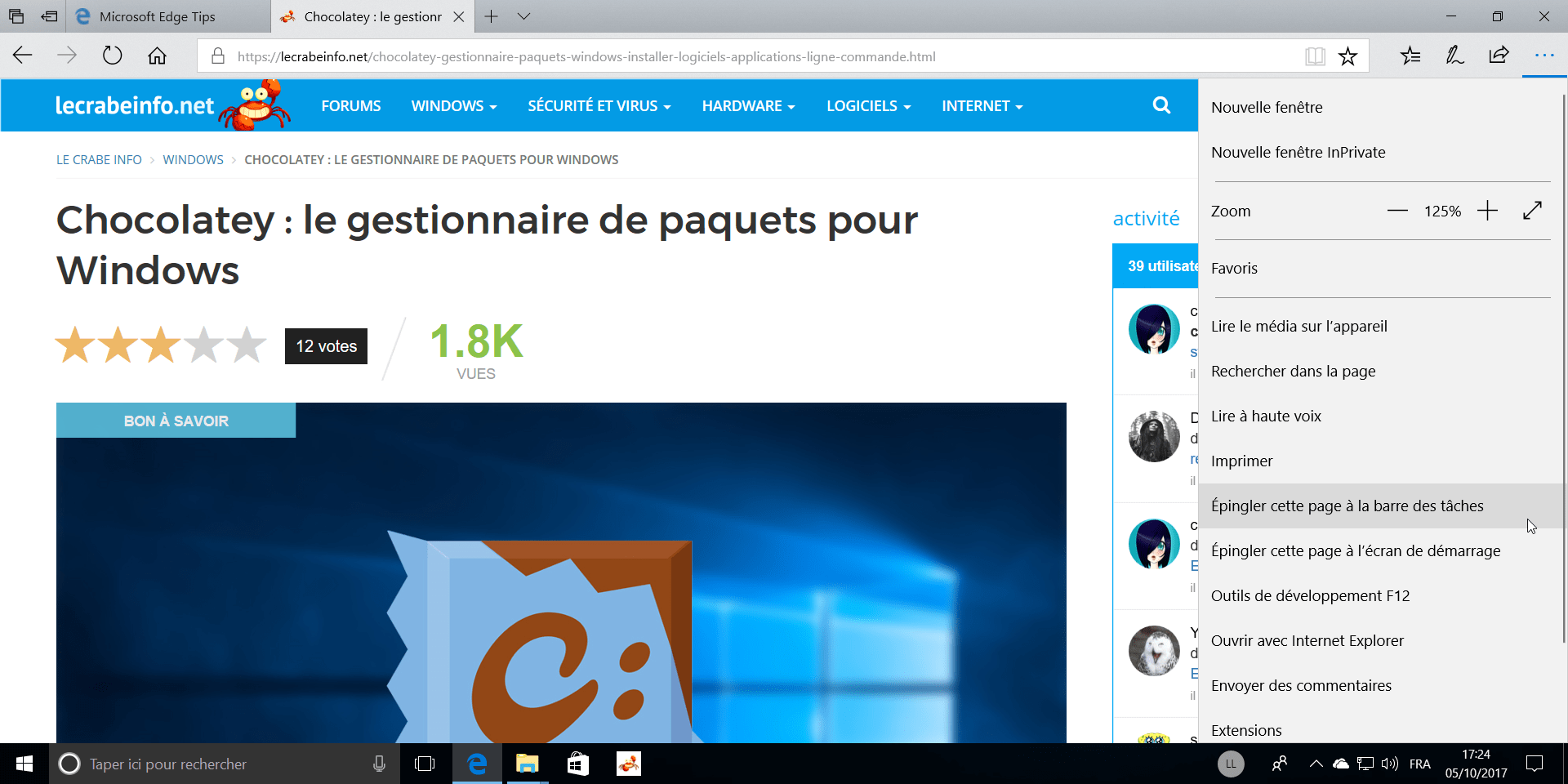The width and height of the screenshot is (1568, 784).
Task: Click the taskbar search box
Action: pyautogui.click(x=225, y=764)
